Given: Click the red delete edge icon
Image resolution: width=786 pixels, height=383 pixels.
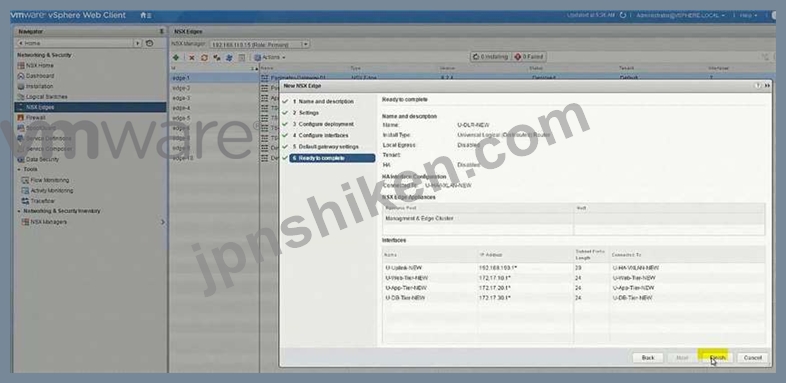Looking at the screenshot, I should [191, 58].
